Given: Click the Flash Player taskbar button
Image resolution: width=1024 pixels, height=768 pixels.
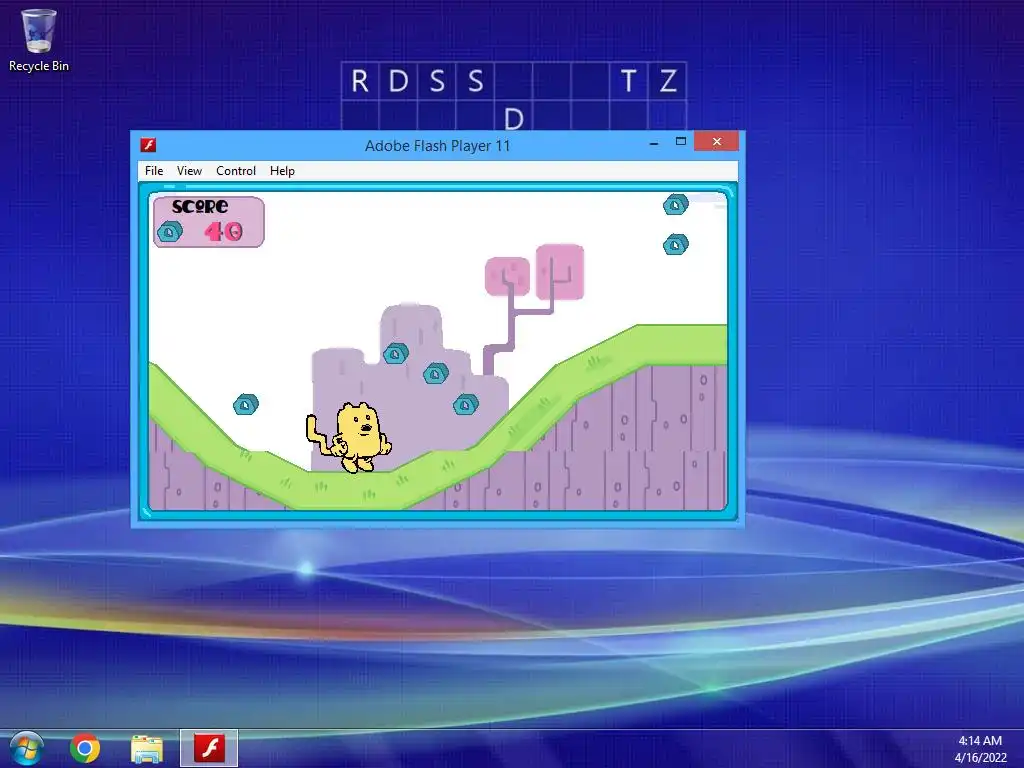Looking at the screenshot, I should pos(209,748).
